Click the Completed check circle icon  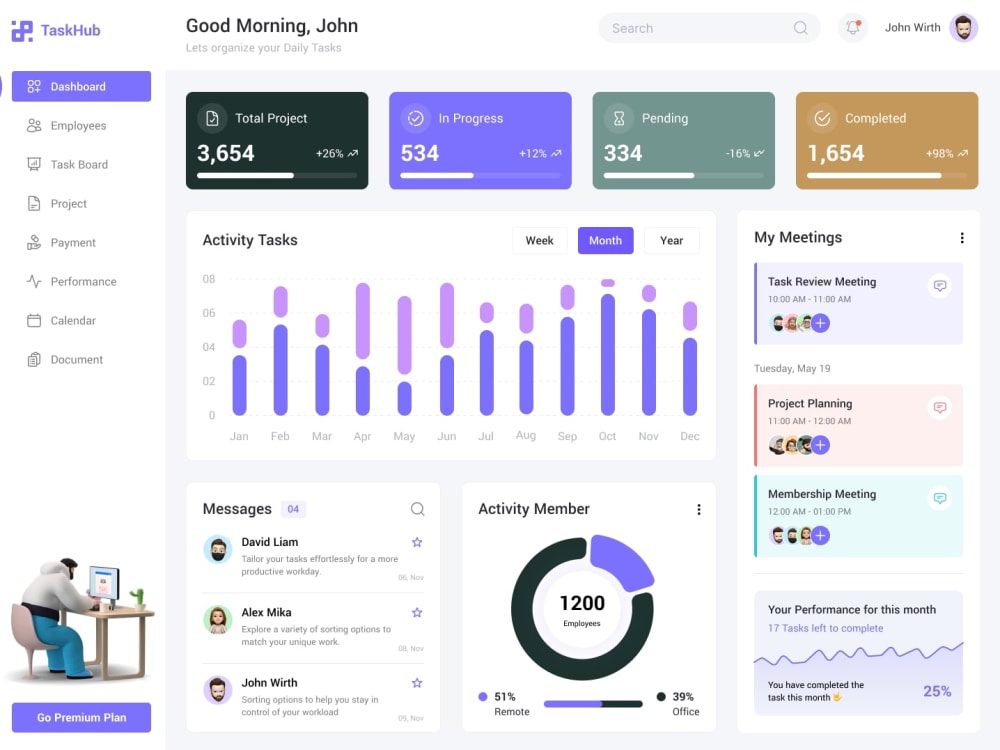click(822, 118)
